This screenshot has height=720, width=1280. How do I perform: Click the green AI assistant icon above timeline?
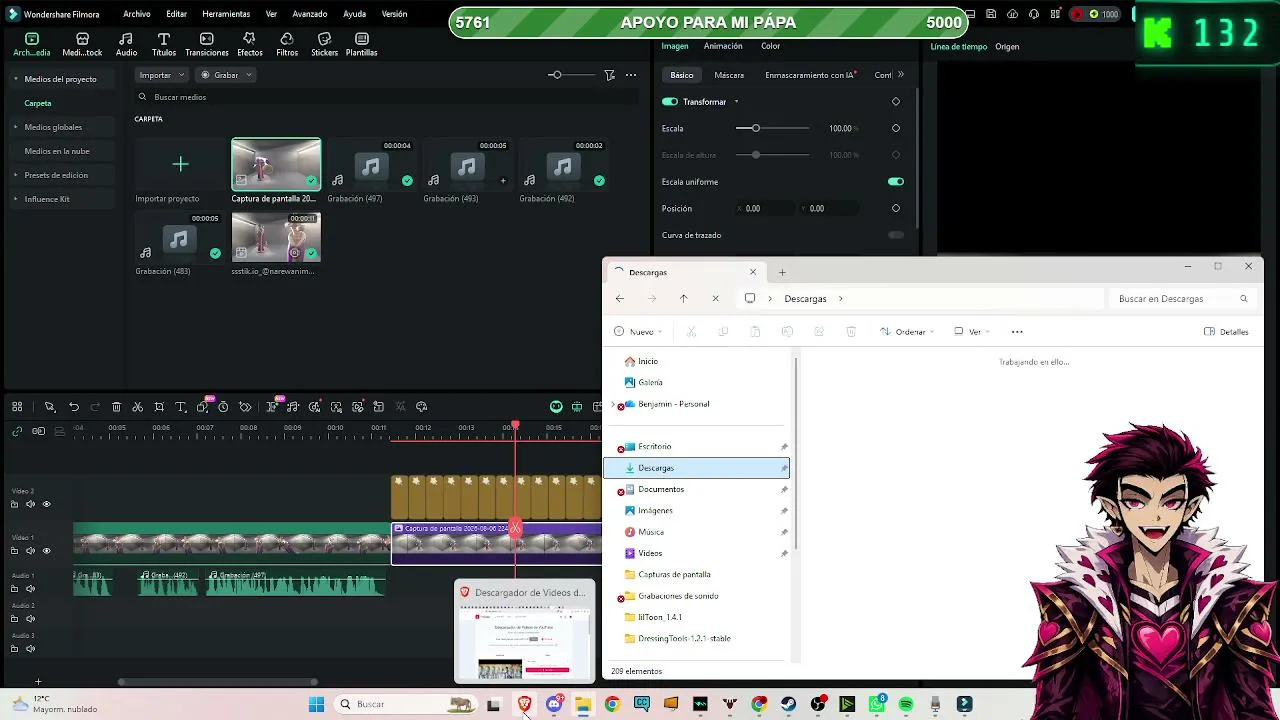556,407
